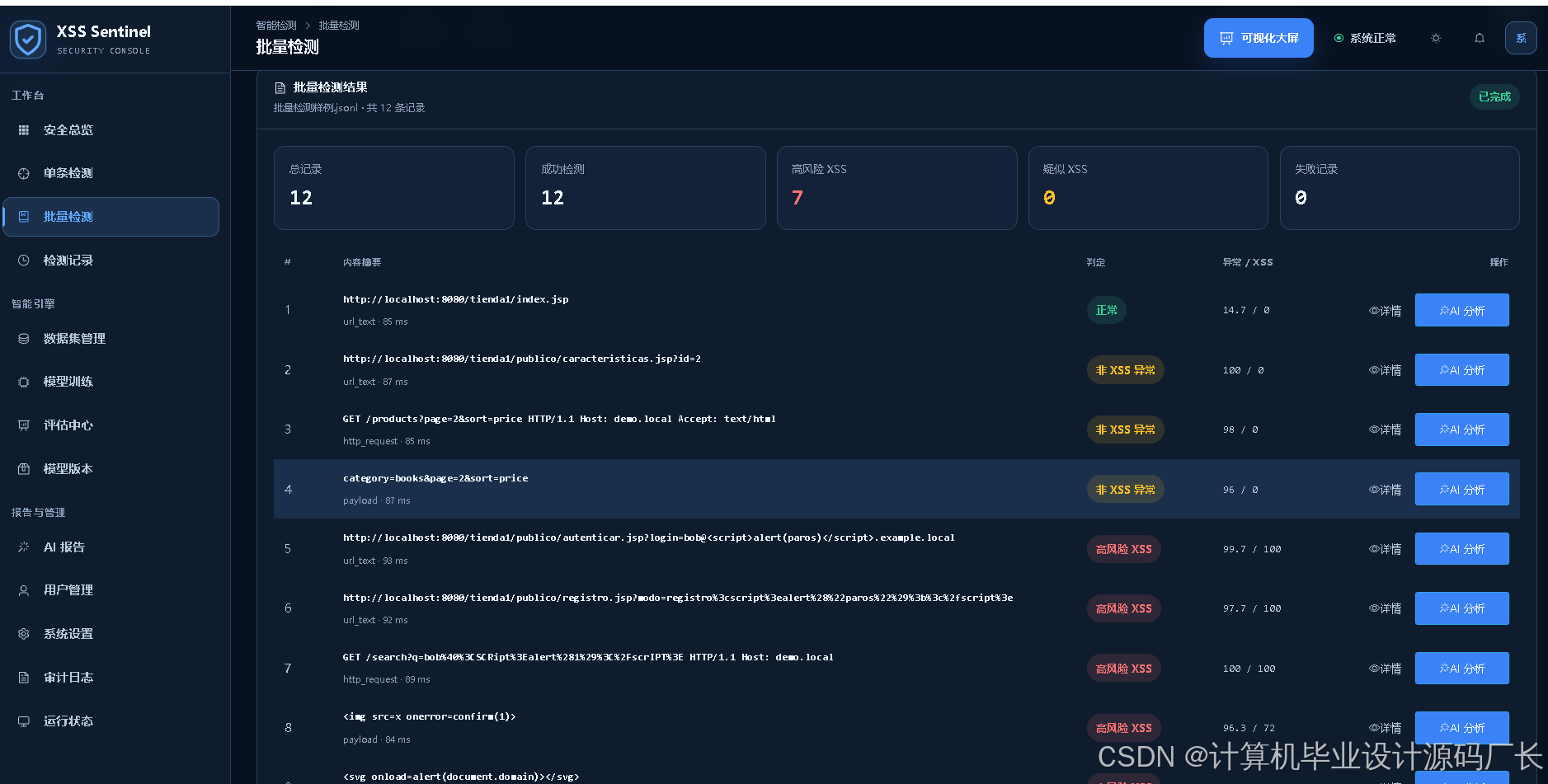
Task: Select row 8 <img src=x onerror payload text
Action: (x=430, y=716)
